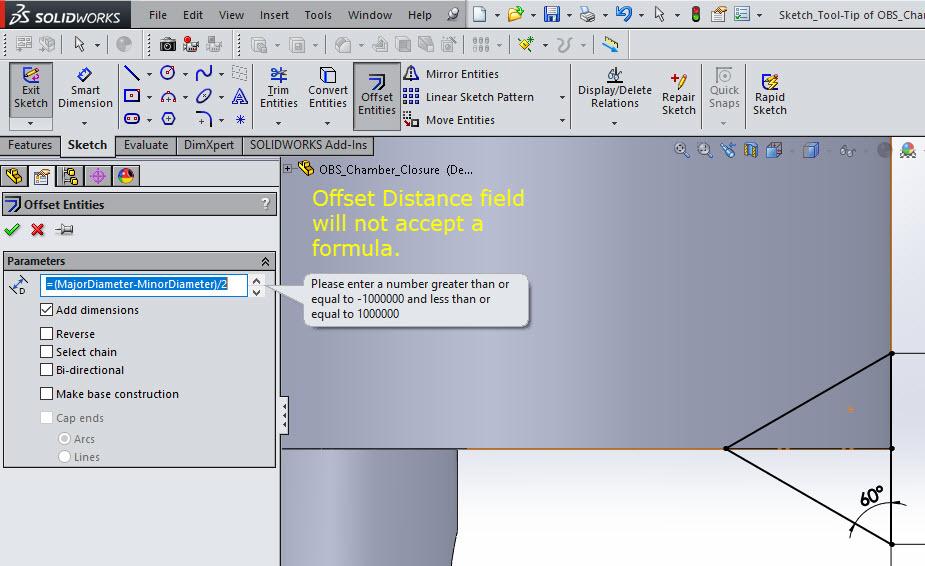Image resolution: width=925 pixels, height=566 pixels.
Task: Open the Line tool dropdown arrow
Action: [149, 74]
